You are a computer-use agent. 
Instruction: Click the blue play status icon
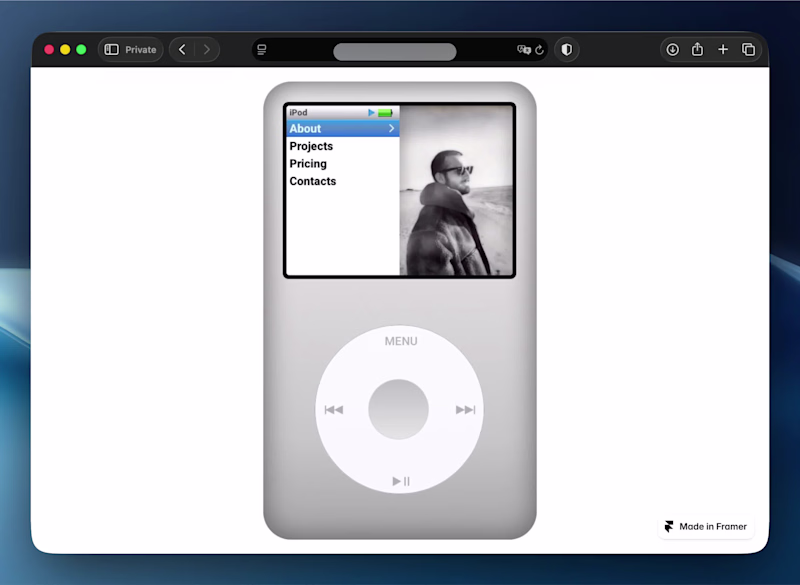click(371, 113)
